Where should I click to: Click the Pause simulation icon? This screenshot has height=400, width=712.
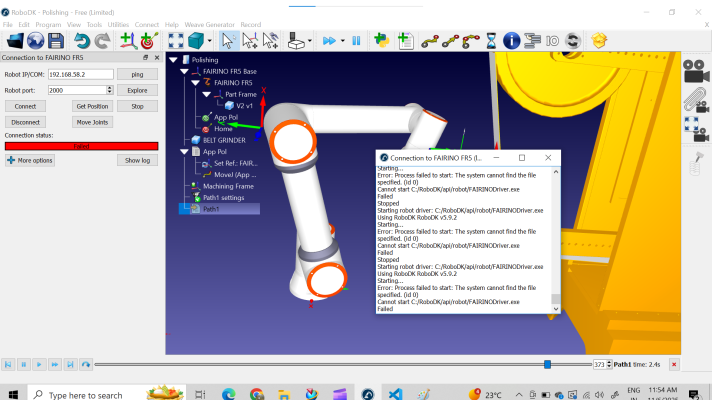(356, 41)
